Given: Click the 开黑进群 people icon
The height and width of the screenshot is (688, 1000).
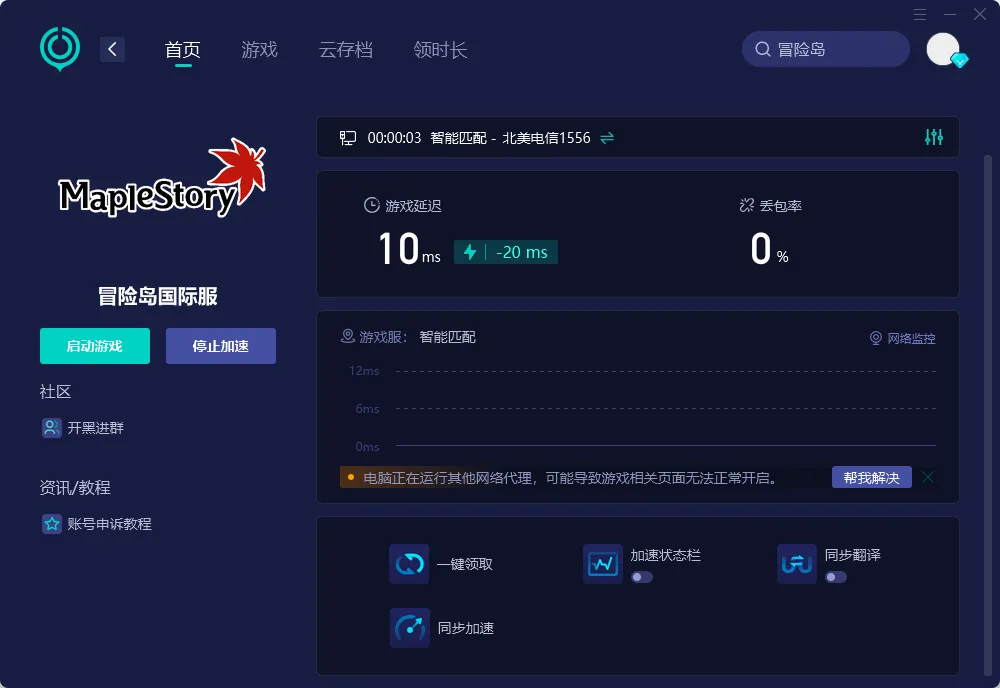Looking at the screenshot, I should pyautogui.click(x=52, y=428).
